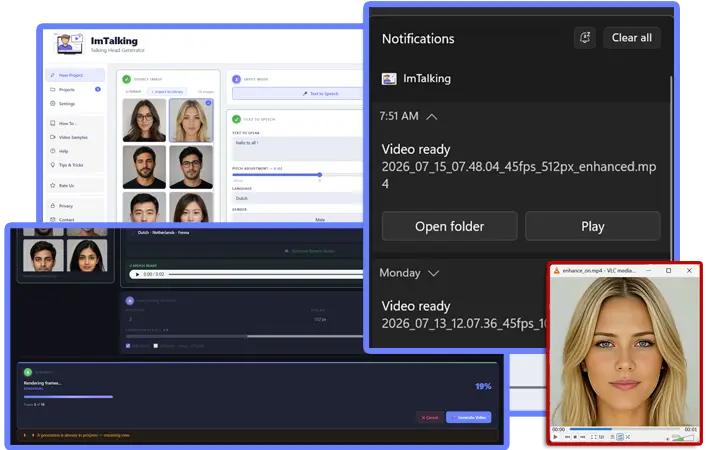
Task: Click the ImTalking notification app icon
Action: (389, 79)
